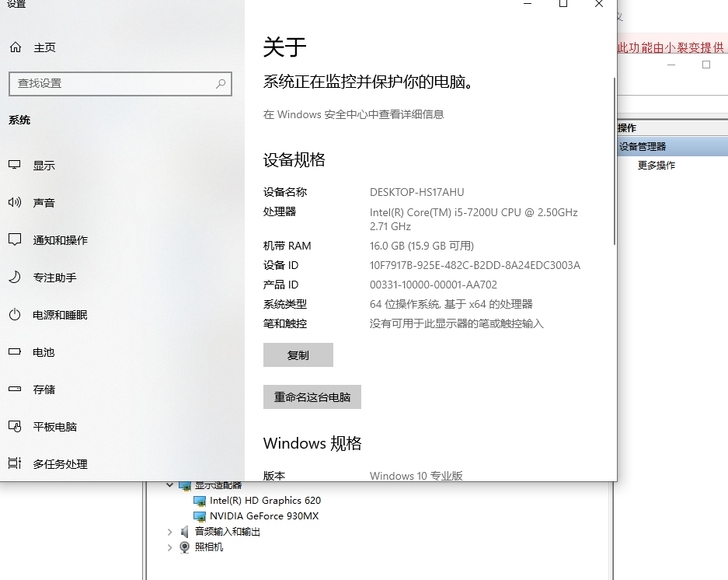
Task: Click the Settings window vertical scrollbar
Action: point(614,161)
